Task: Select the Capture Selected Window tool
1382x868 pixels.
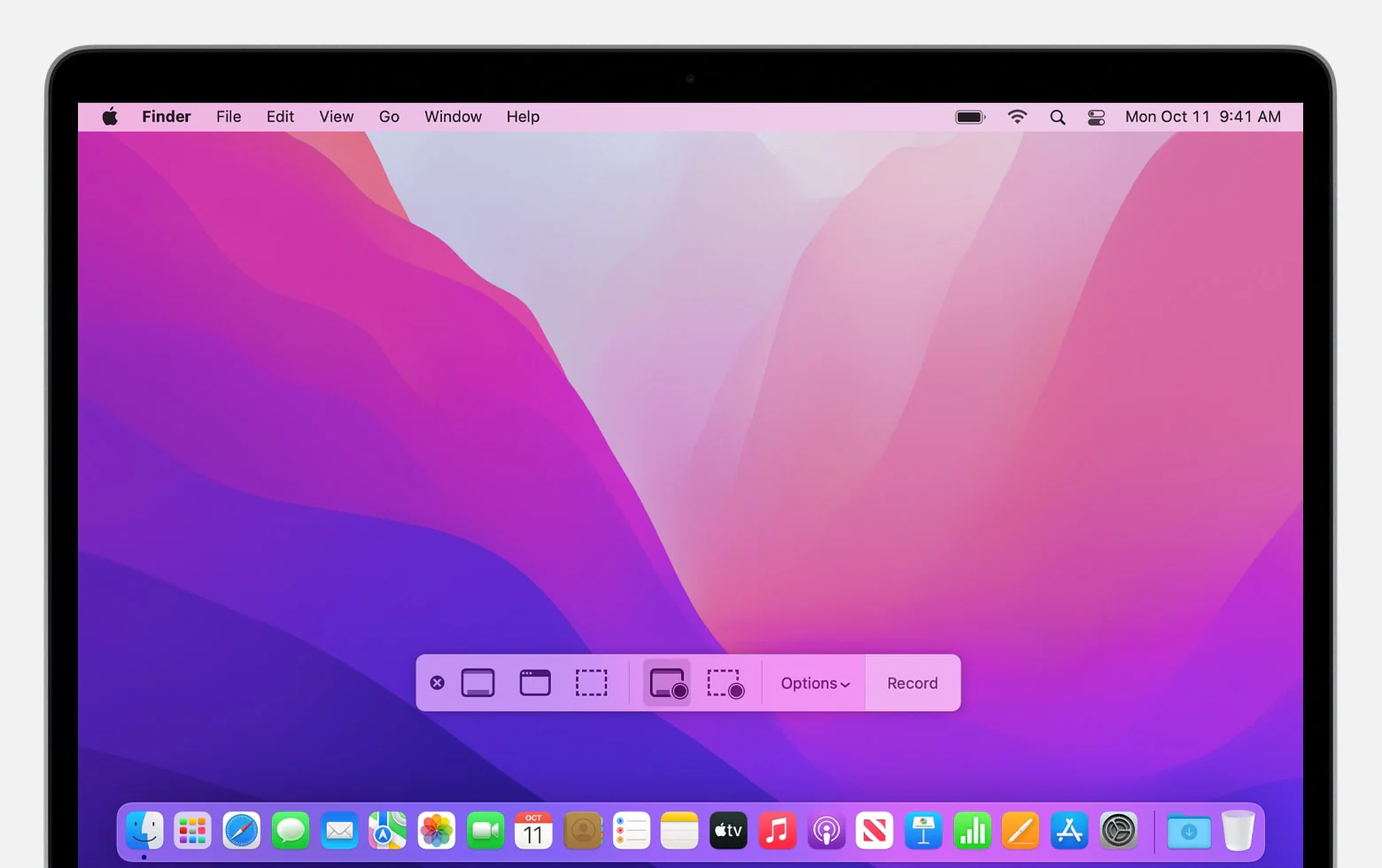Action: pyautogui.click(x=534, y=682)
